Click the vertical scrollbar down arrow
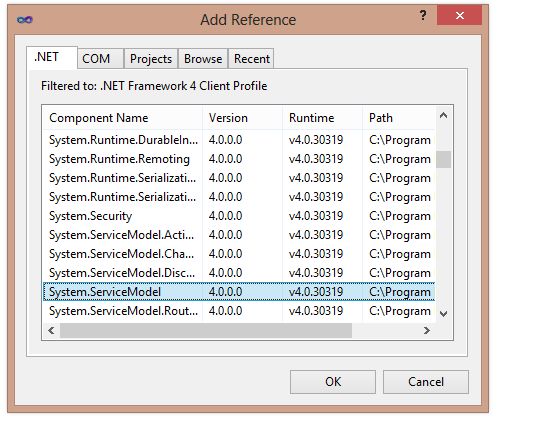The image size is (534, 433). click(443, 313)
